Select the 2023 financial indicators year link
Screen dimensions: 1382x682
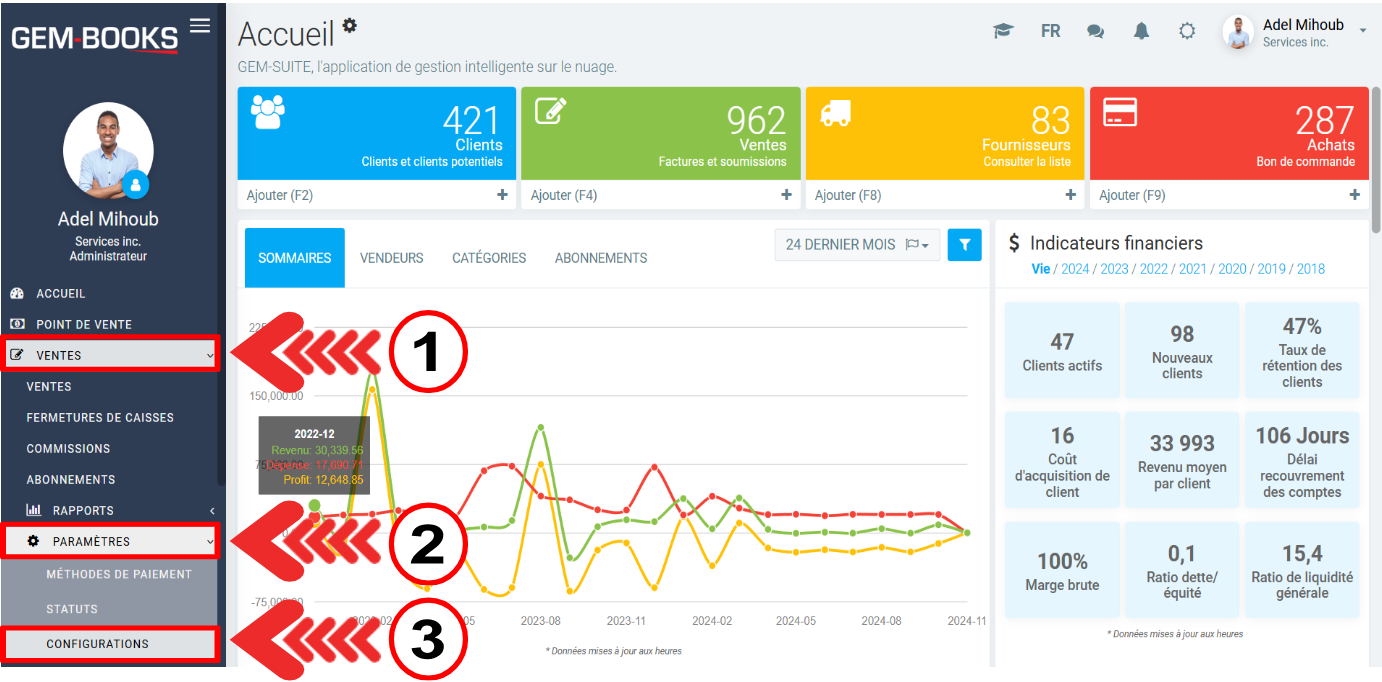[x=1114, y=269]
